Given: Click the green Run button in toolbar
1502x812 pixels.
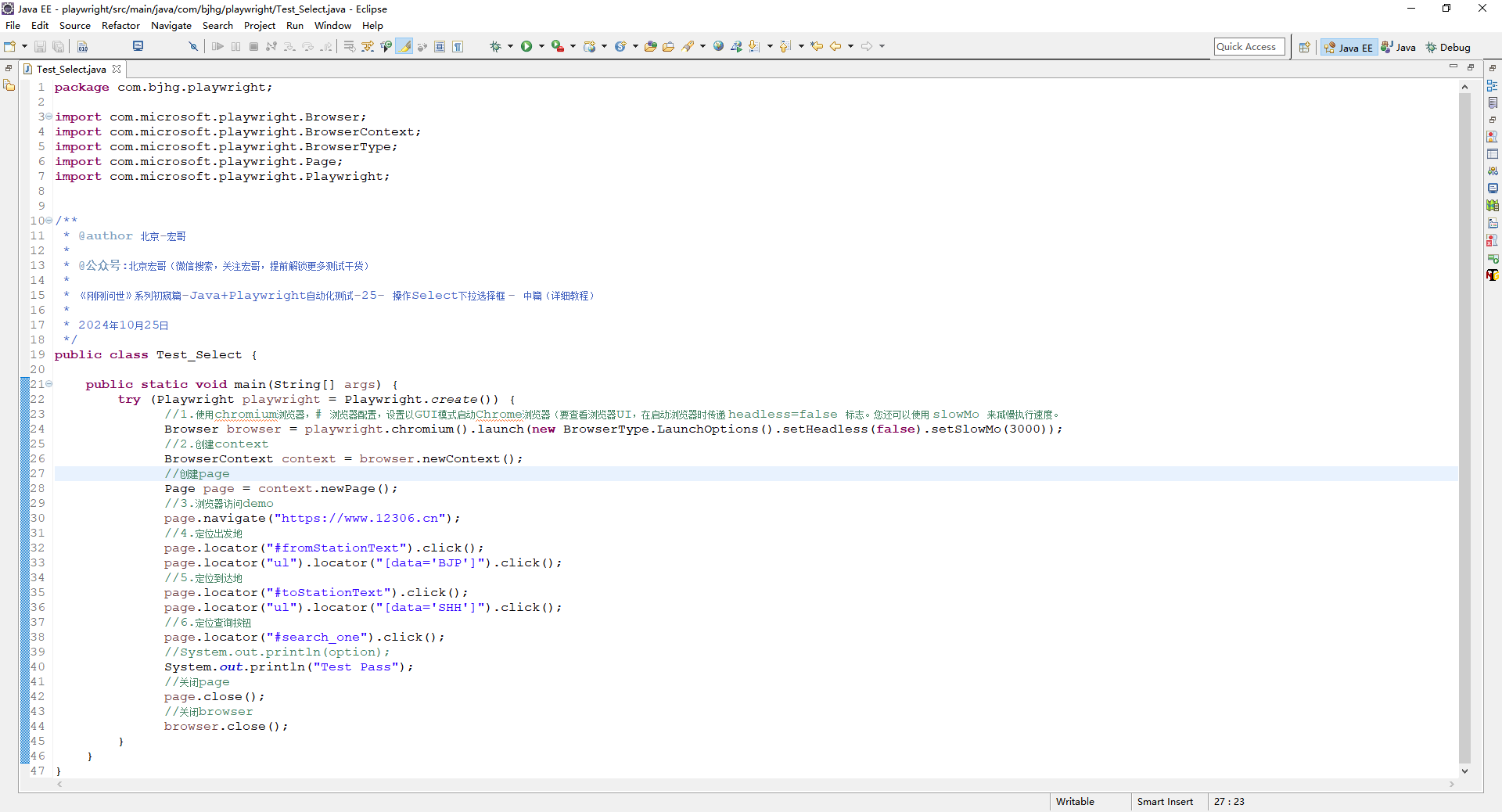Looking at the screenshot, I should 526,47.
